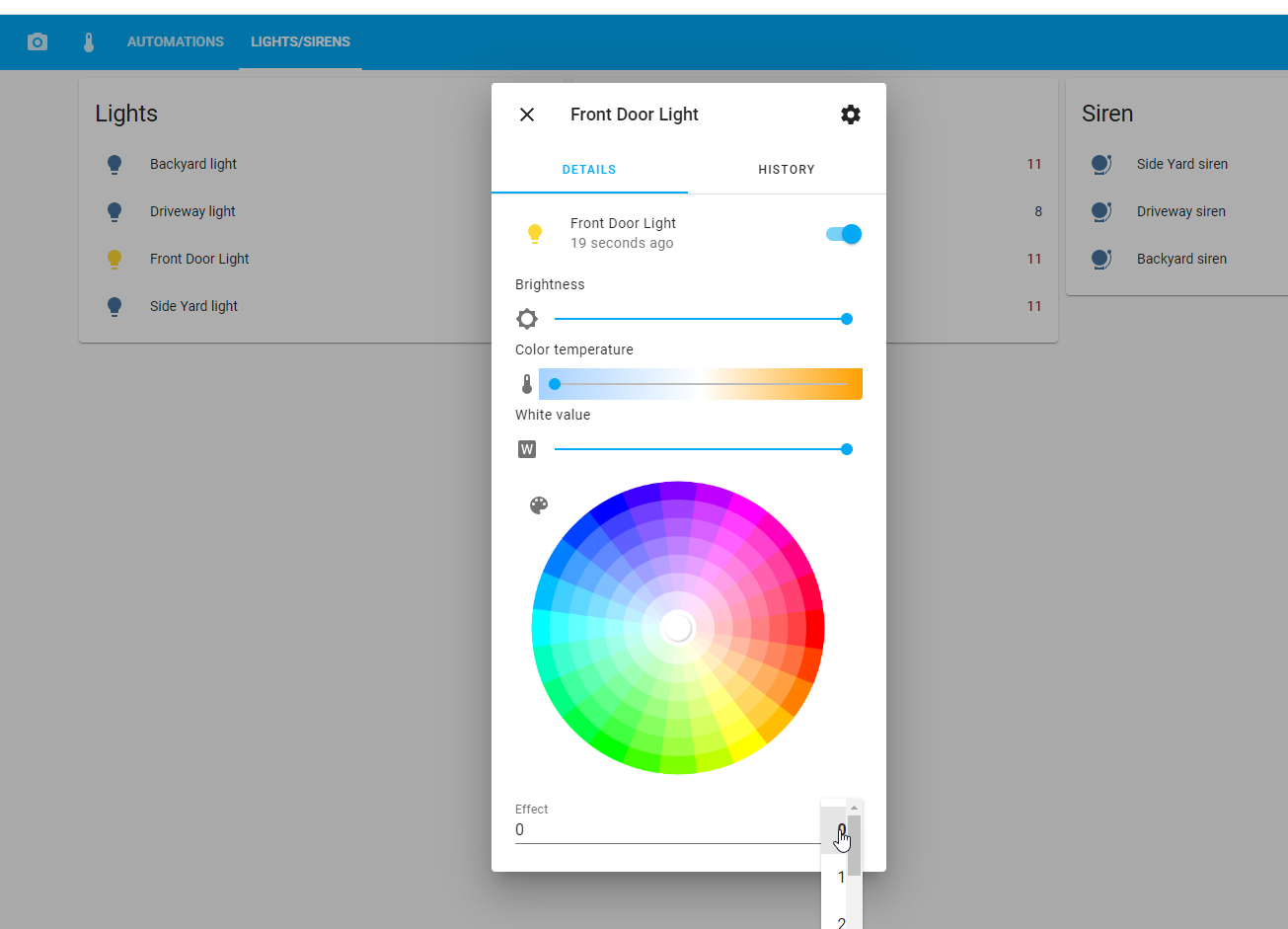The image size is (1288, 929).
Task: Select effect option 1 from the list
Action: point(840,877)
